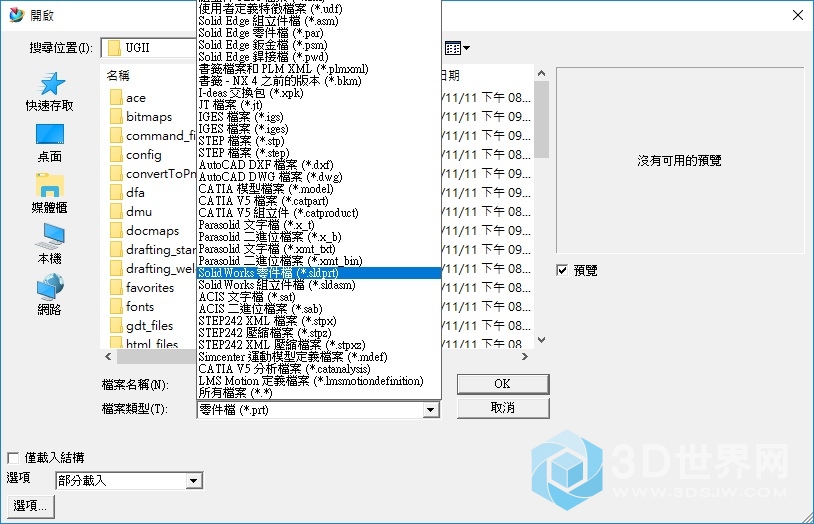Choose SolidWorks assembly (*.sldasm) file type
This screenshot has width=814, height=524.
319,285
